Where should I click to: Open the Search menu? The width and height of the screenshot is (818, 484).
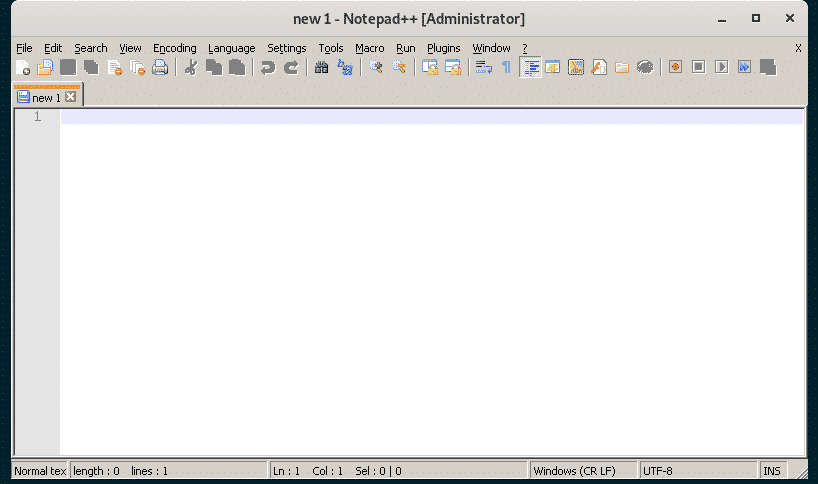[x=91, y=48]
